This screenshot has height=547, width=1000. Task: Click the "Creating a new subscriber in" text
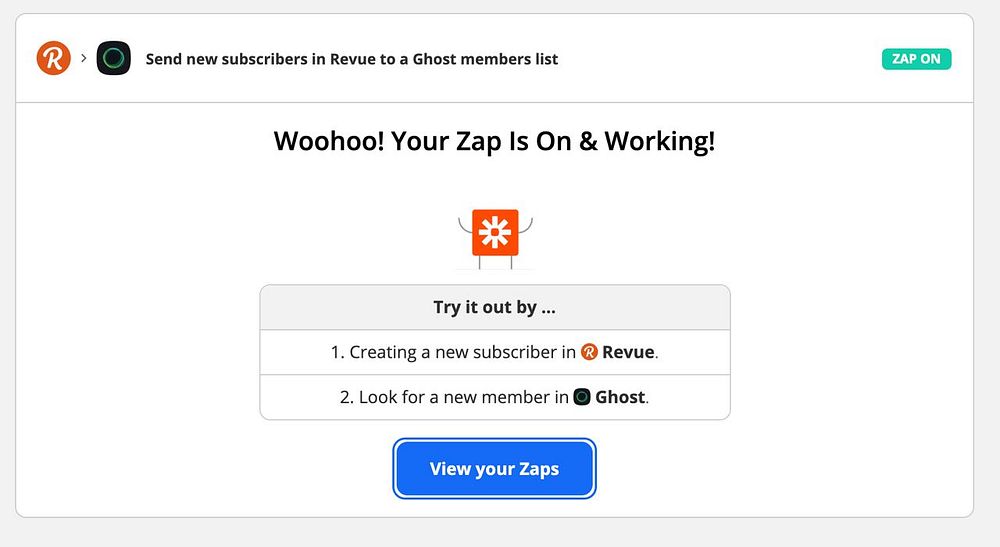[460, 352]
